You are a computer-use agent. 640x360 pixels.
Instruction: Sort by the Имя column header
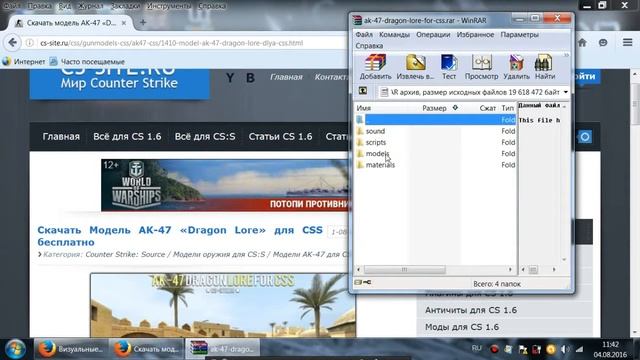[x=364, y=108]
